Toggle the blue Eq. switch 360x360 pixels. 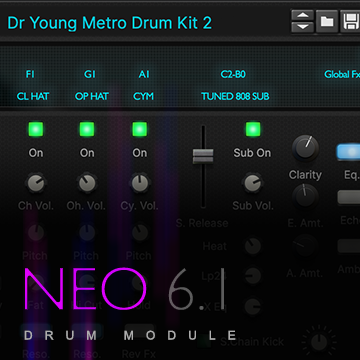(349, 152)
